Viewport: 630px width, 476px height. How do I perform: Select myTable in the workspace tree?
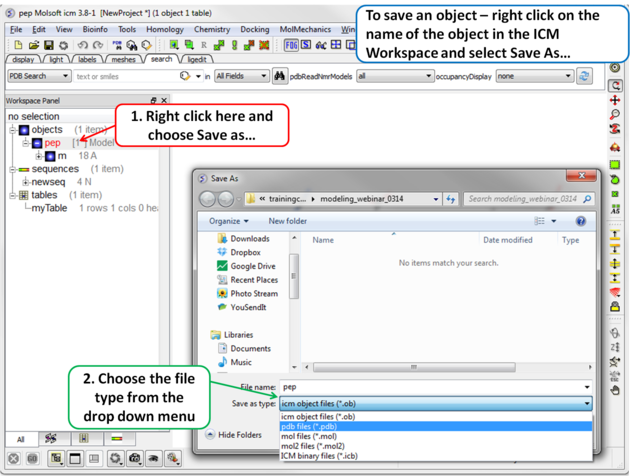[49, 208]
